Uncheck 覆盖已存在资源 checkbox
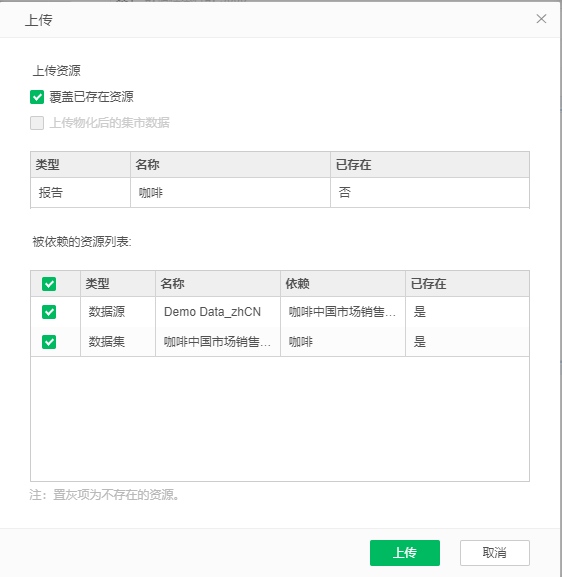Screen dimensions: 562x577 tap(37, 97)
